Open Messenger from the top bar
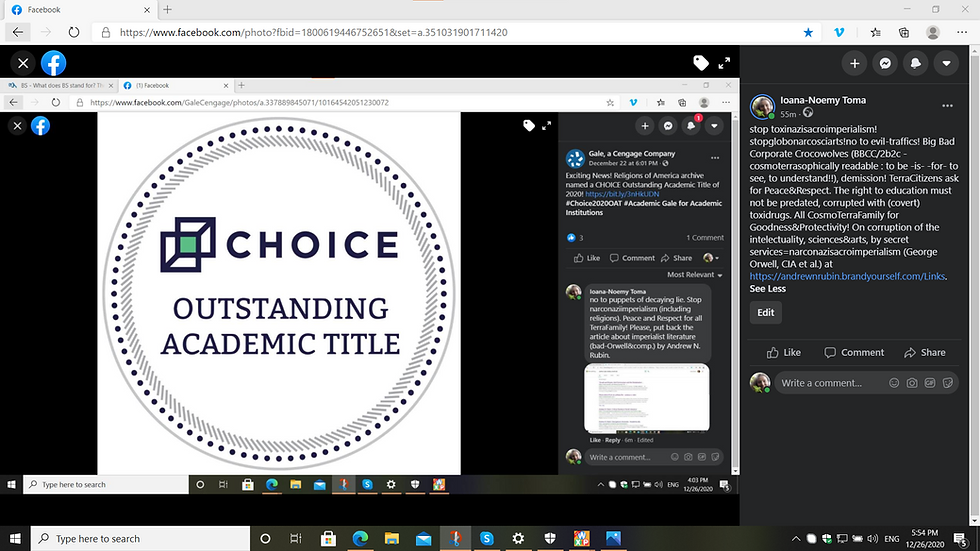The width and height of the screenshot is (980, 551). point(885,63)
